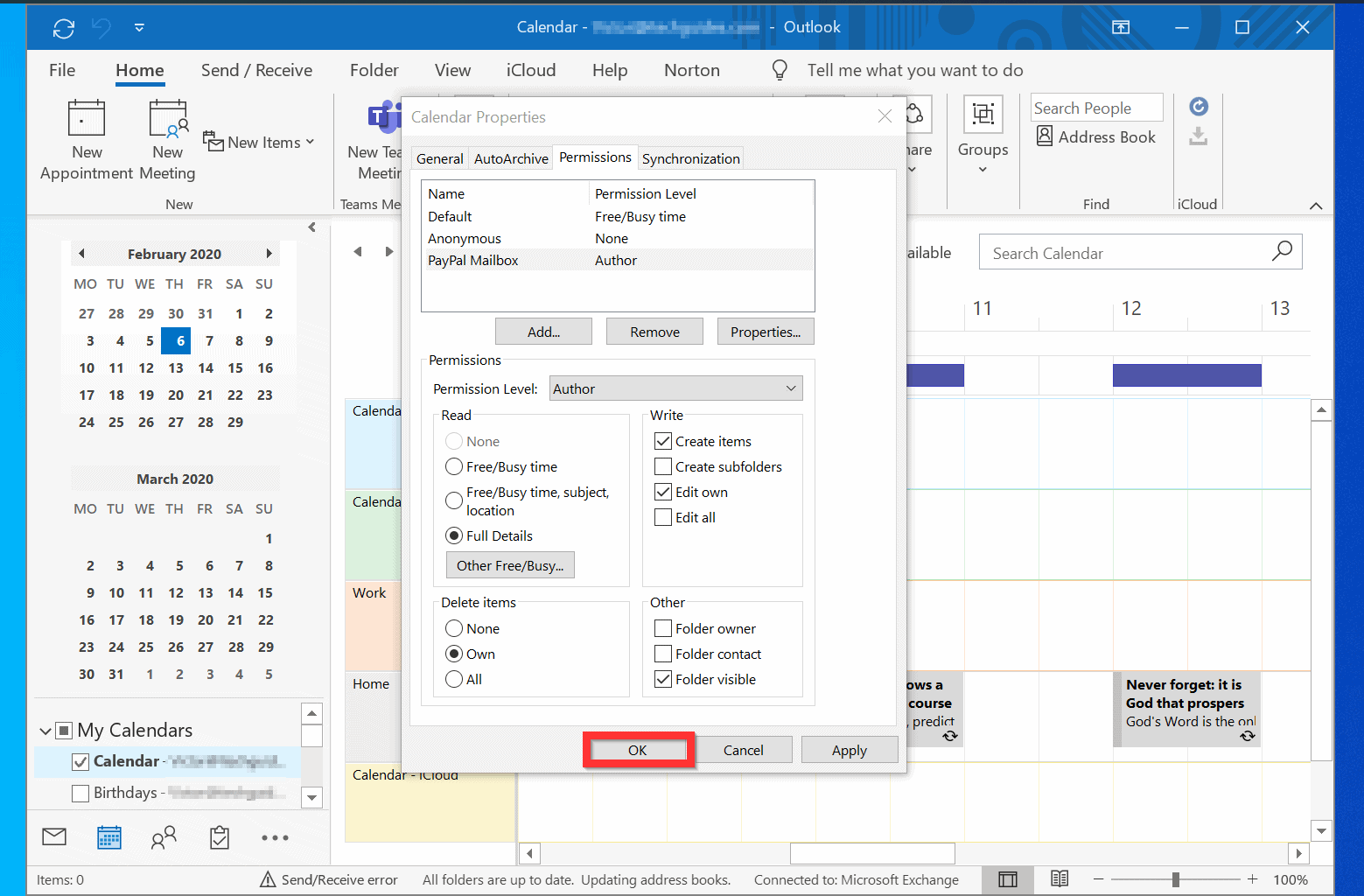This screenshot has height=896, width=1364.
Task: Close the Calendar Properties dialog
Action: point(885,116)
